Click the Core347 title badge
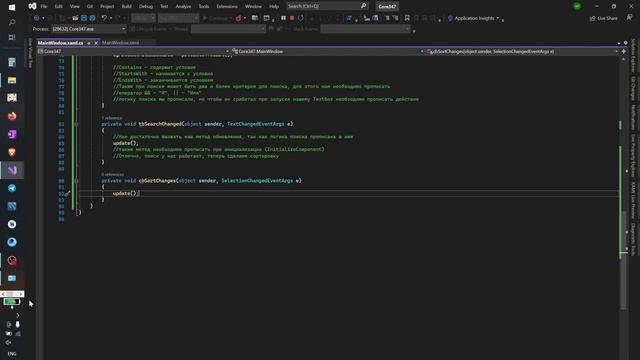640x360 pixels. pyautogui.click(x=387, y=6)
